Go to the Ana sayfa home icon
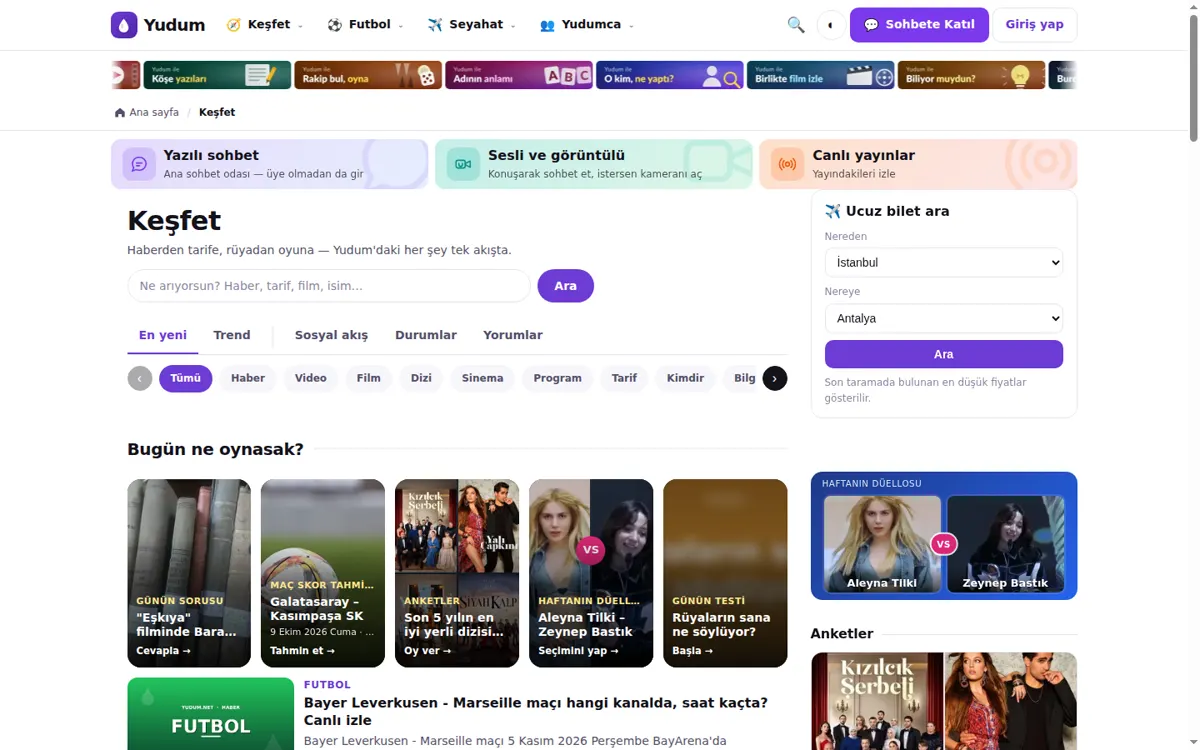The height and width of the screenshot is (750, 1200). (120, 113)
